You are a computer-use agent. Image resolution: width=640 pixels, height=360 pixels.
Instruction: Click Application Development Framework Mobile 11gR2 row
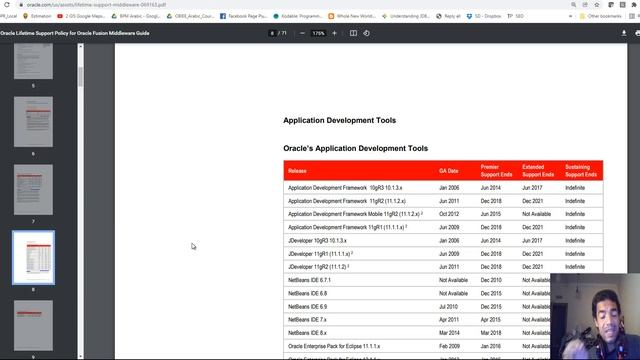443,214
